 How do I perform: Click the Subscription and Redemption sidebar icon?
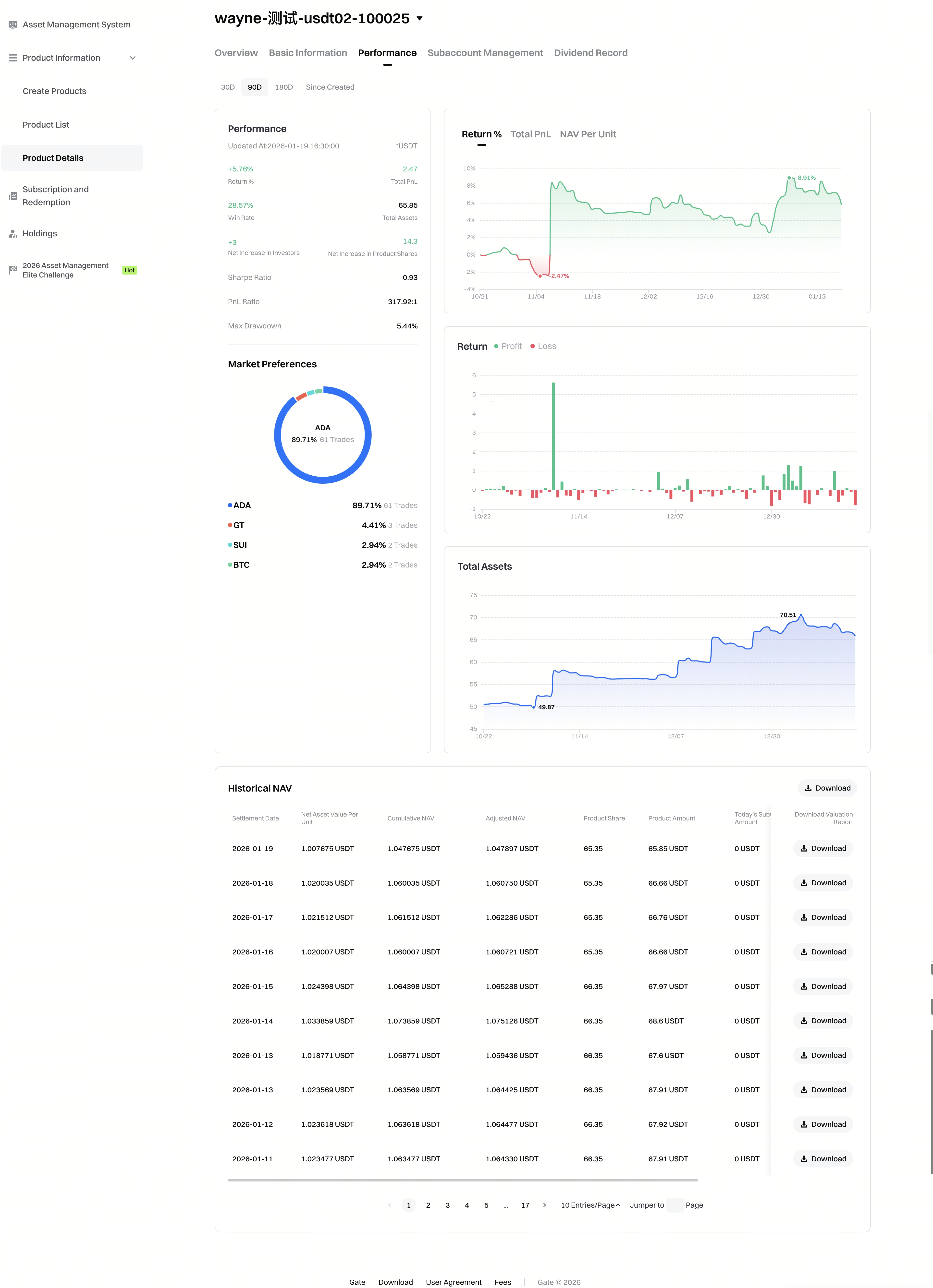(x=12, y=196)
